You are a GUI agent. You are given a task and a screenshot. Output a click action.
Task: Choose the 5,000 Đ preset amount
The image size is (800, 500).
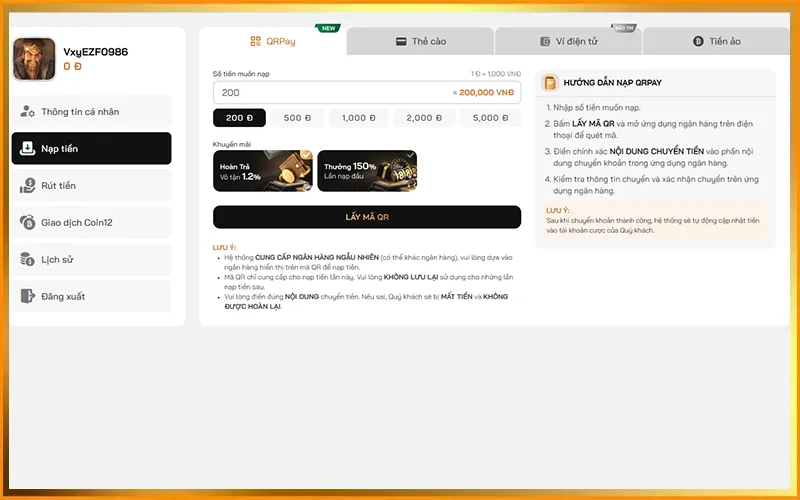coord(490,118)
